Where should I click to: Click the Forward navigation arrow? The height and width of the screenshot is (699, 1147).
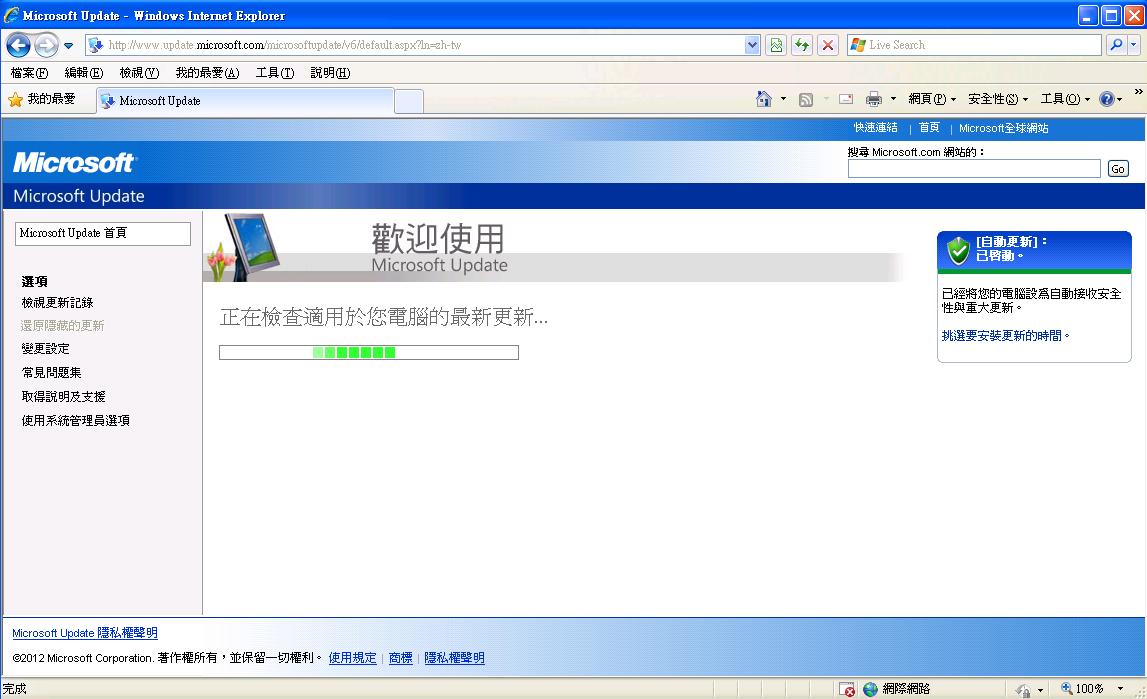pos(46,45)
